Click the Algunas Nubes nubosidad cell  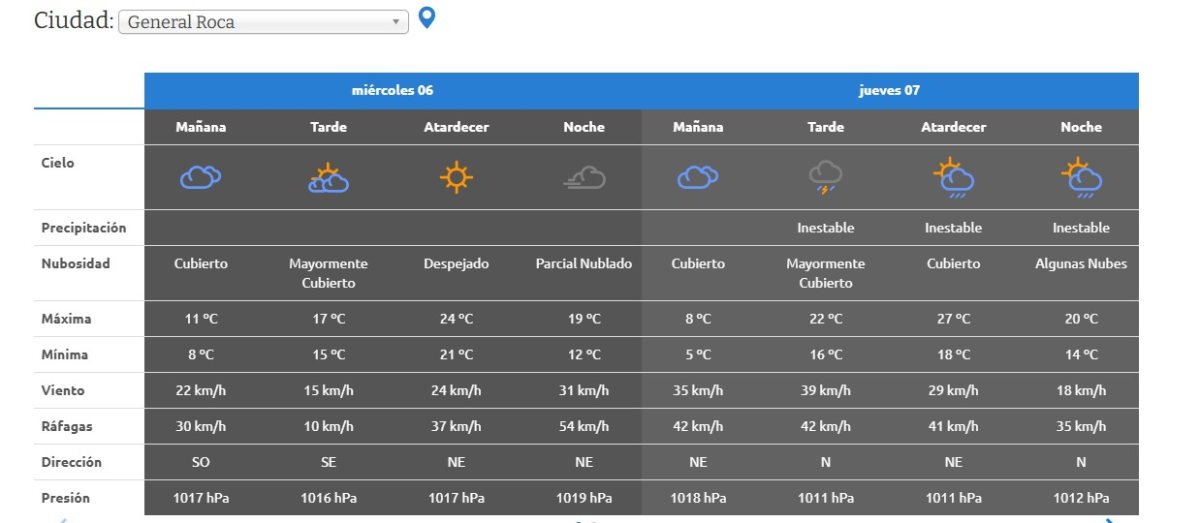1081,264
